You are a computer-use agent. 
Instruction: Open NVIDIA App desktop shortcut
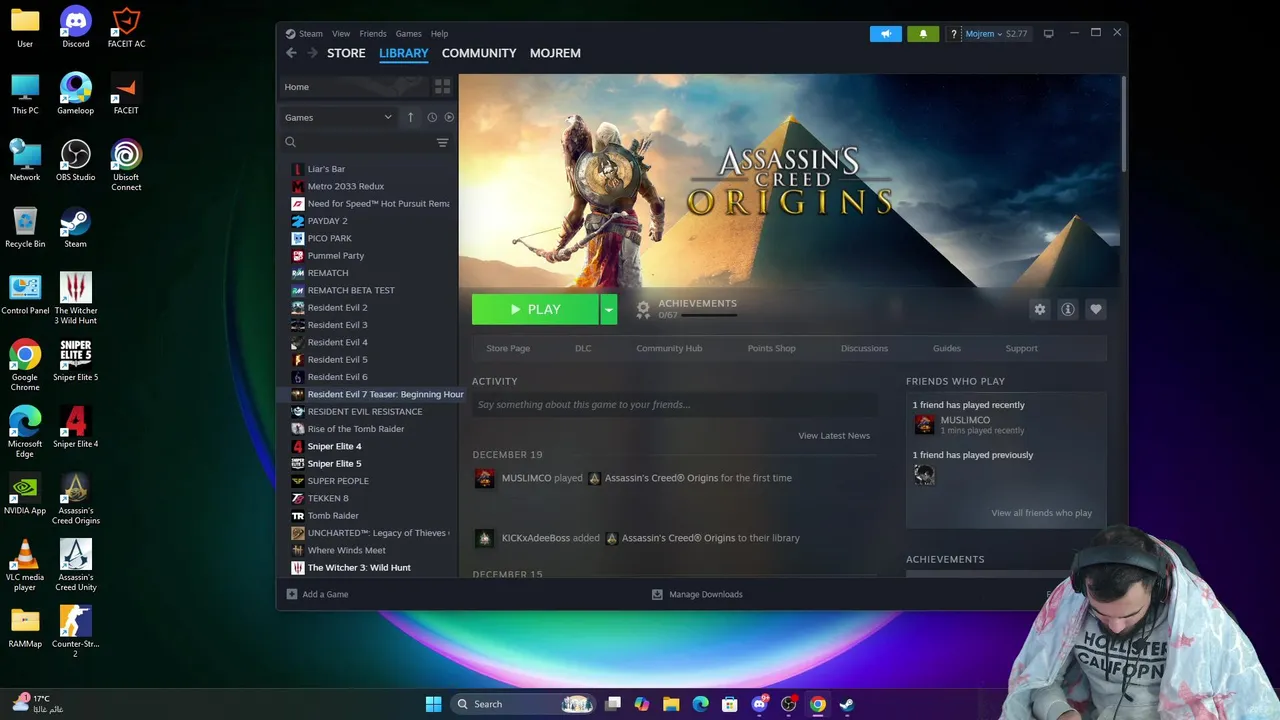point(25,494)
